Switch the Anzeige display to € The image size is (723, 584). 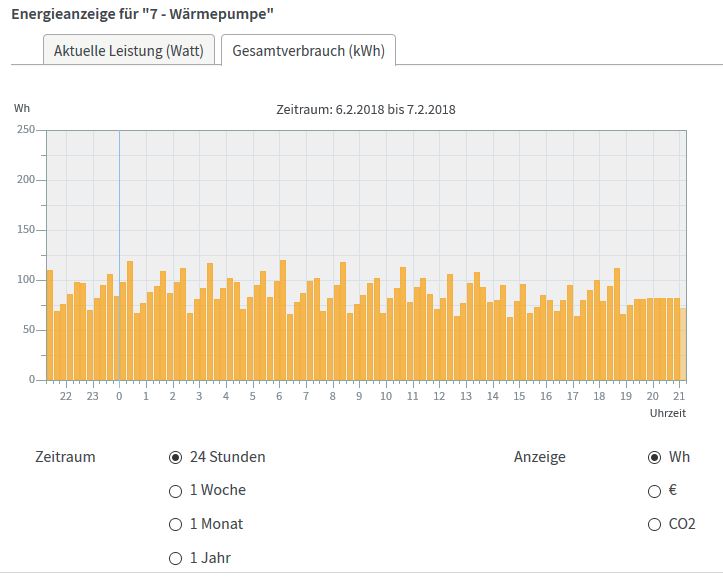click(655, 491)
